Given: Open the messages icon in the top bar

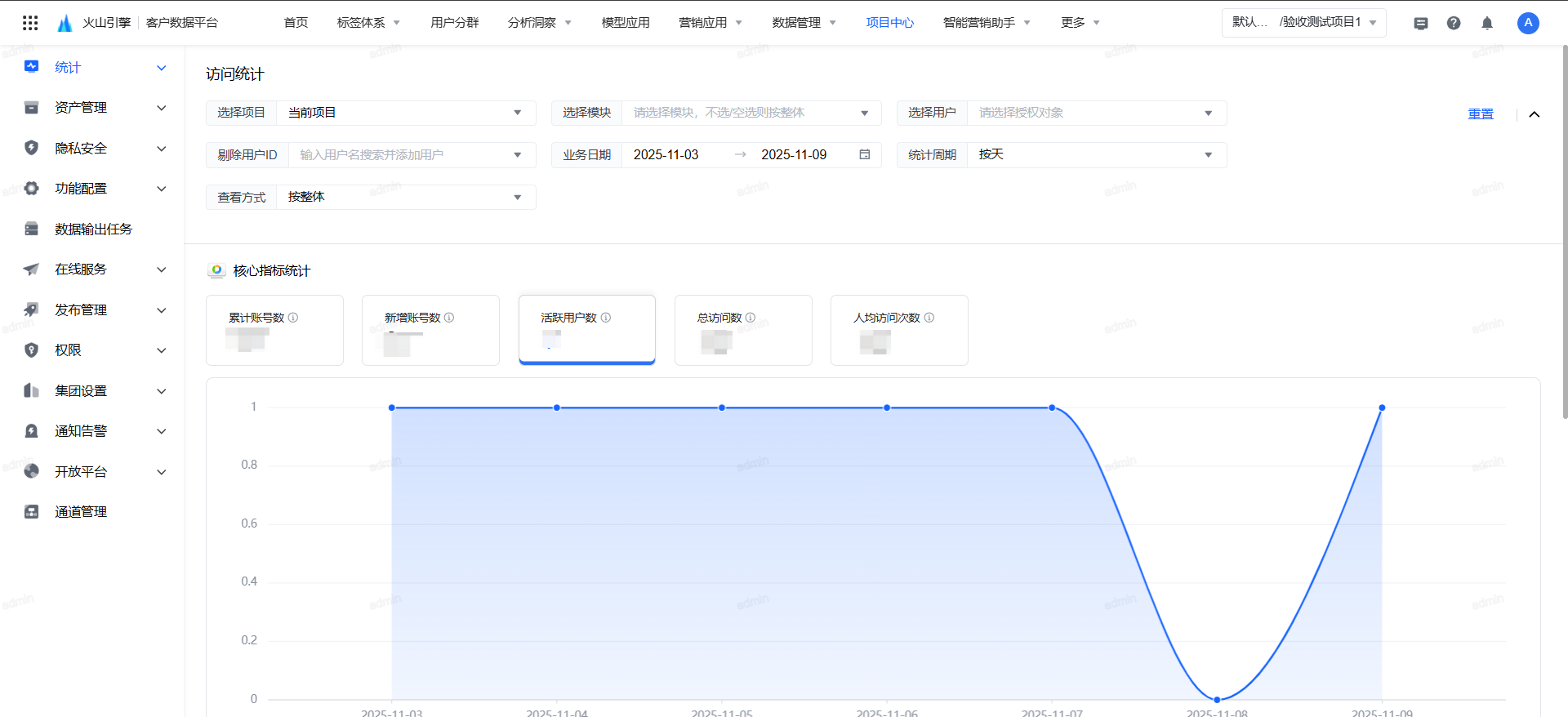Looking at the screenshot, I should pos(1421,23).
